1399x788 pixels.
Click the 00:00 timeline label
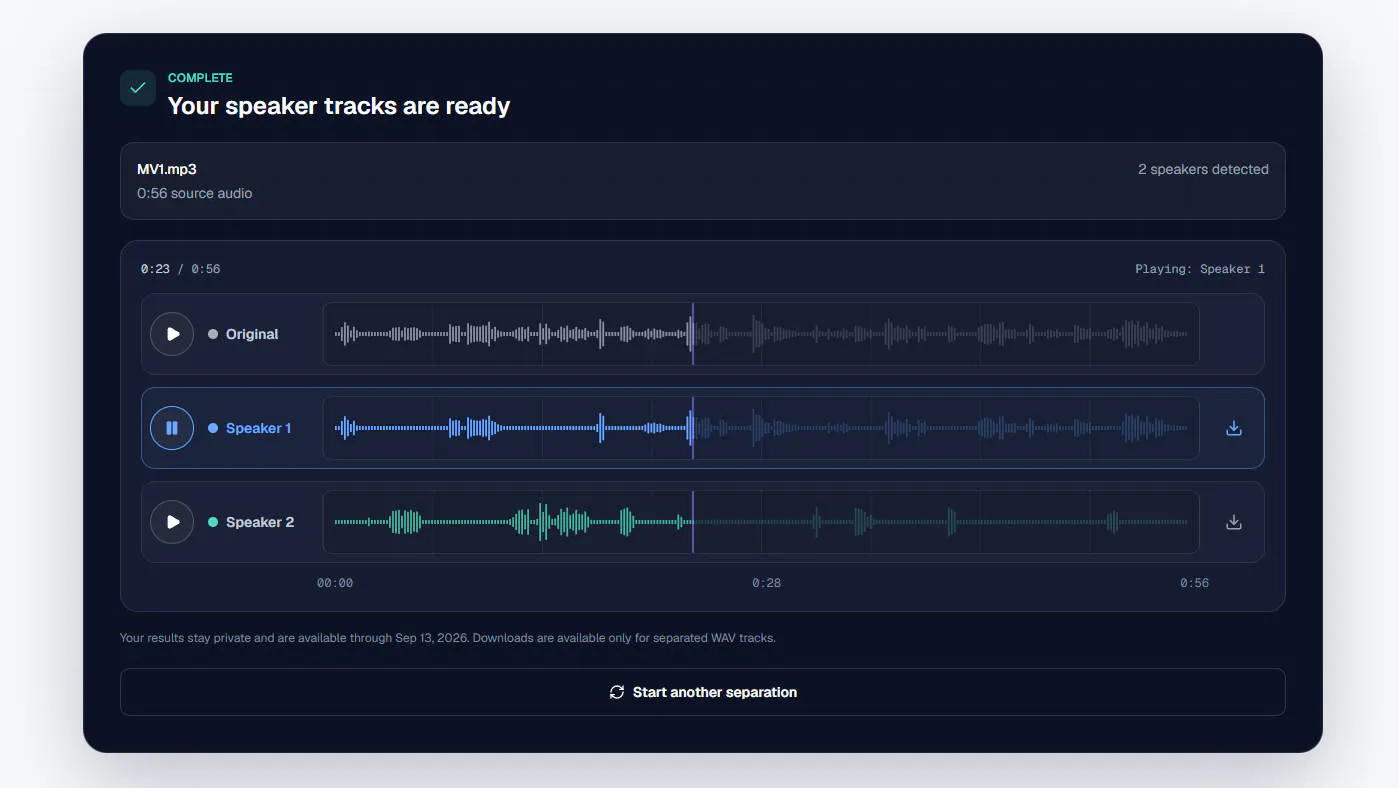335,583
